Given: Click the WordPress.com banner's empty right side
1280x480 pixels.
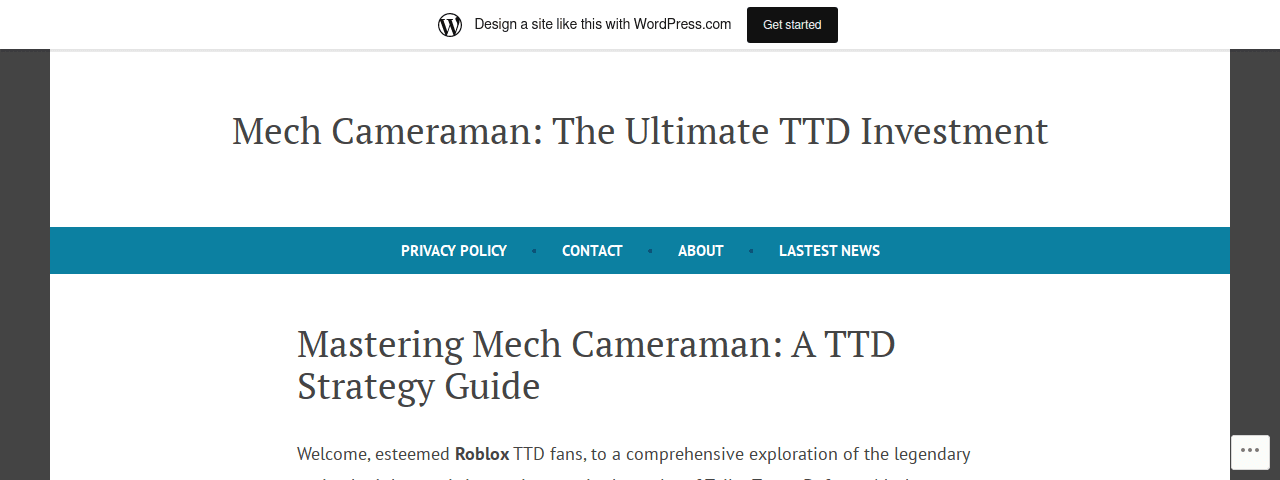Looking at the screenshot, I should (1050, 25).
